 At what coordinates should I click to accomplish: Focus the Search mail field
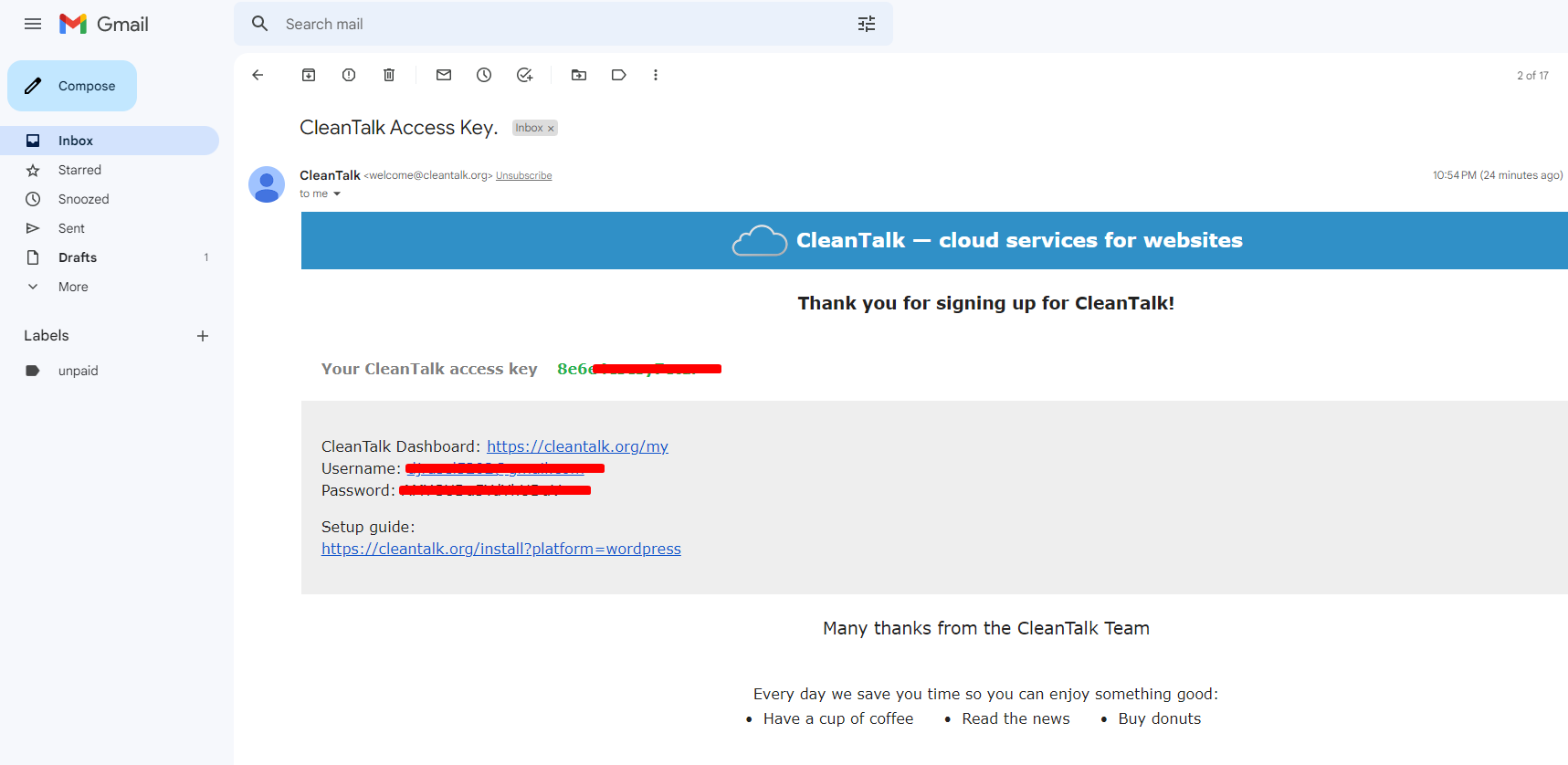(563, 24)
